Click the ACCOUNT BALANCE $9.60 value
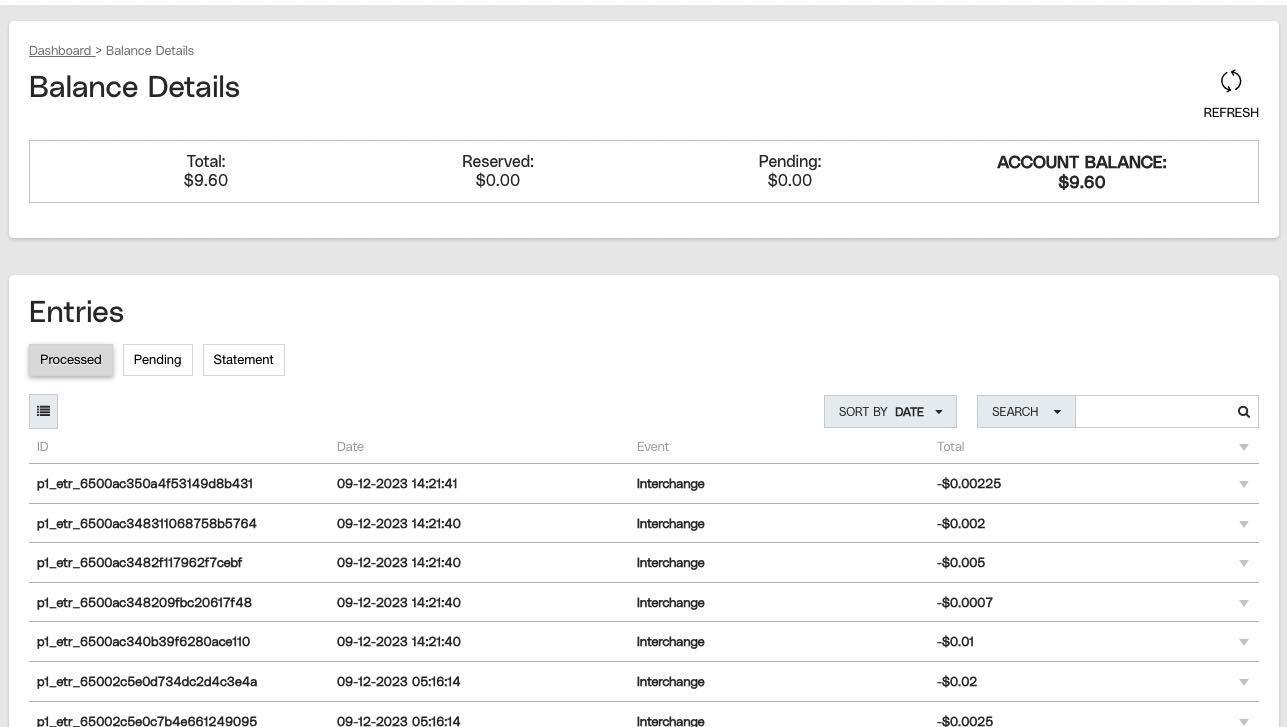The width and height of the screenshot is (1287, 727). point(1081,182)
